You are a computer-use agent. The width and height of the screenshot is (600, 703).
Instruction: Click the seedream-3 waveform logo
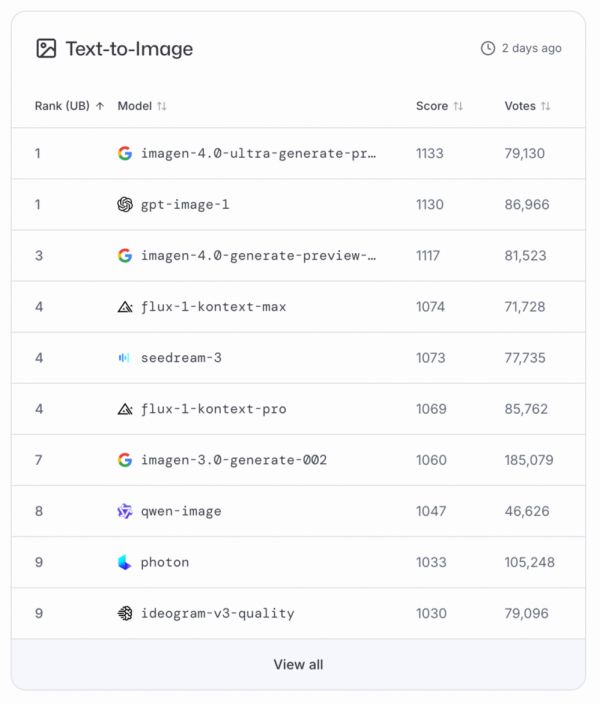tap(125, 358)
